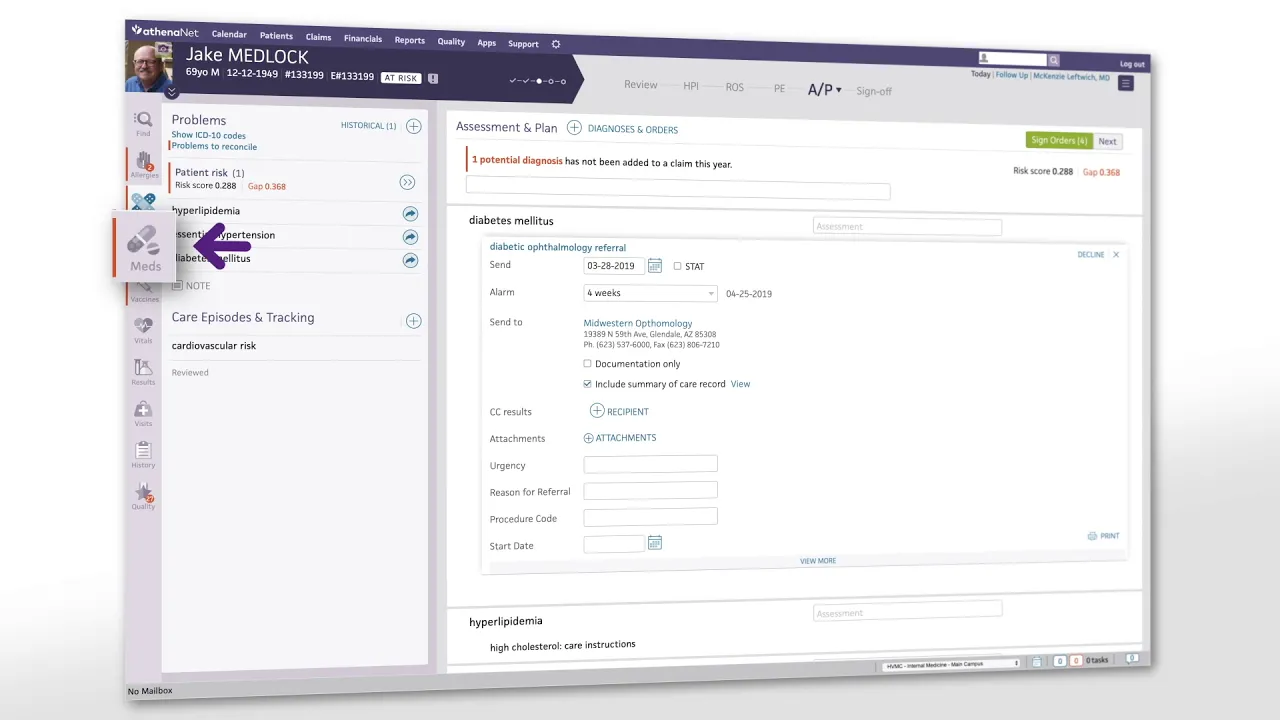Expand the Patient risk details arrows
Image resolution: width=1280 pixels, height=720 pixels.
point(407,182)
